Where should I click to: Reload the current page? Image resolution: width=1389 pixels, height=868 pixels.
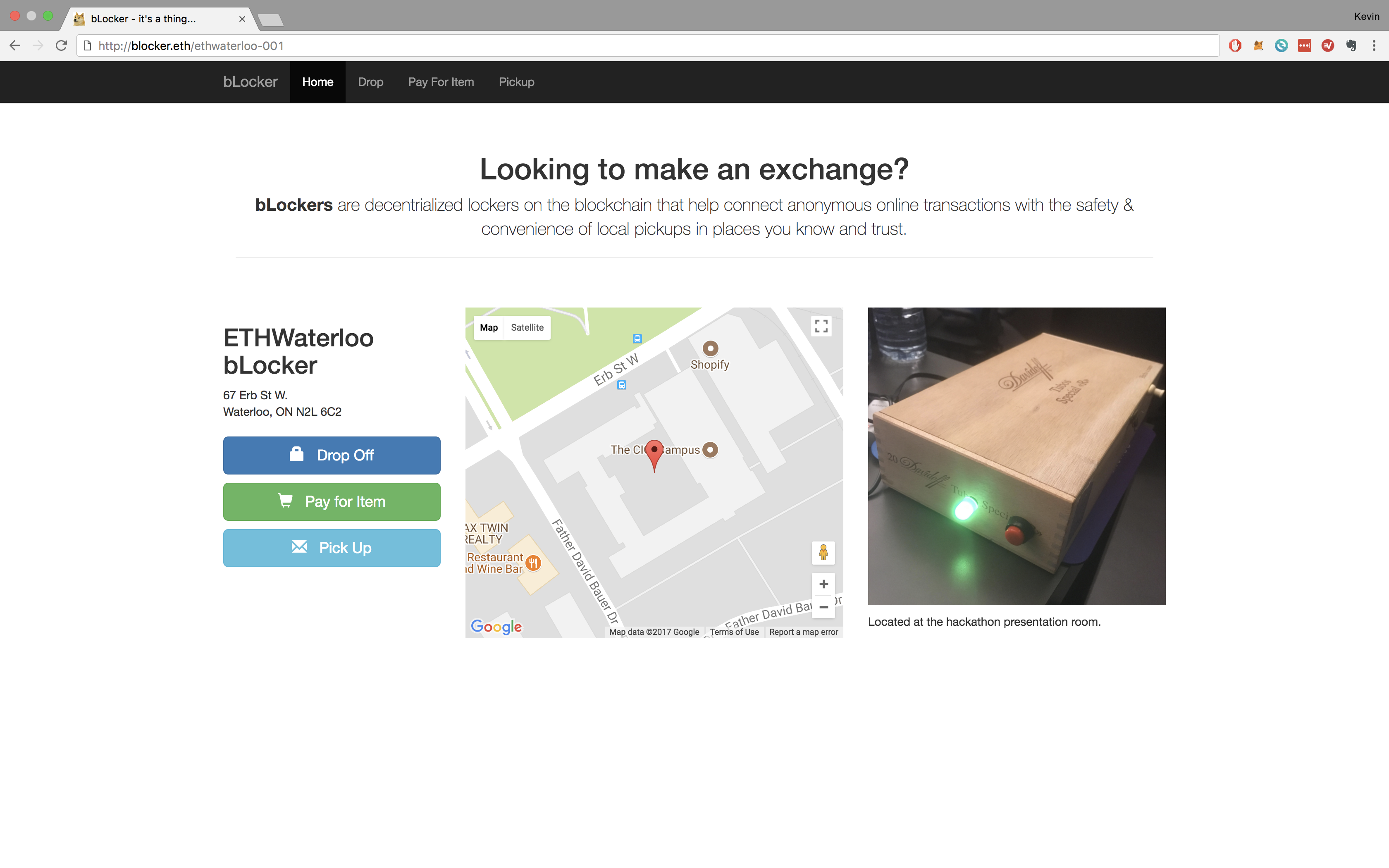[x=62, y=46]
